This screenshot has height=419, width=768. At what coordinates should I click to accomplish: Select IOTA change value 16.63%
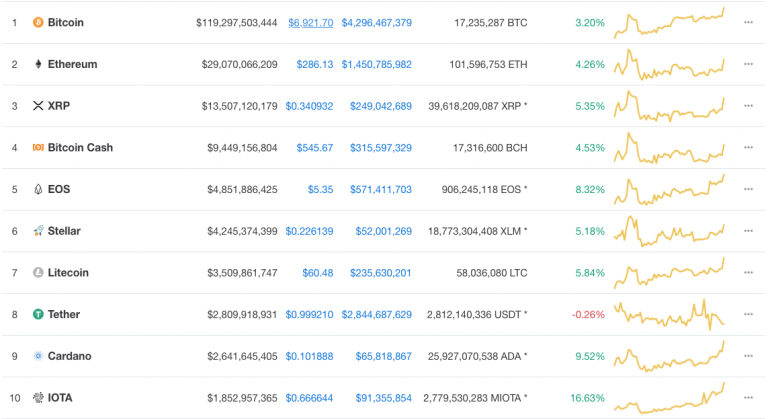click(x=588, y=397)
